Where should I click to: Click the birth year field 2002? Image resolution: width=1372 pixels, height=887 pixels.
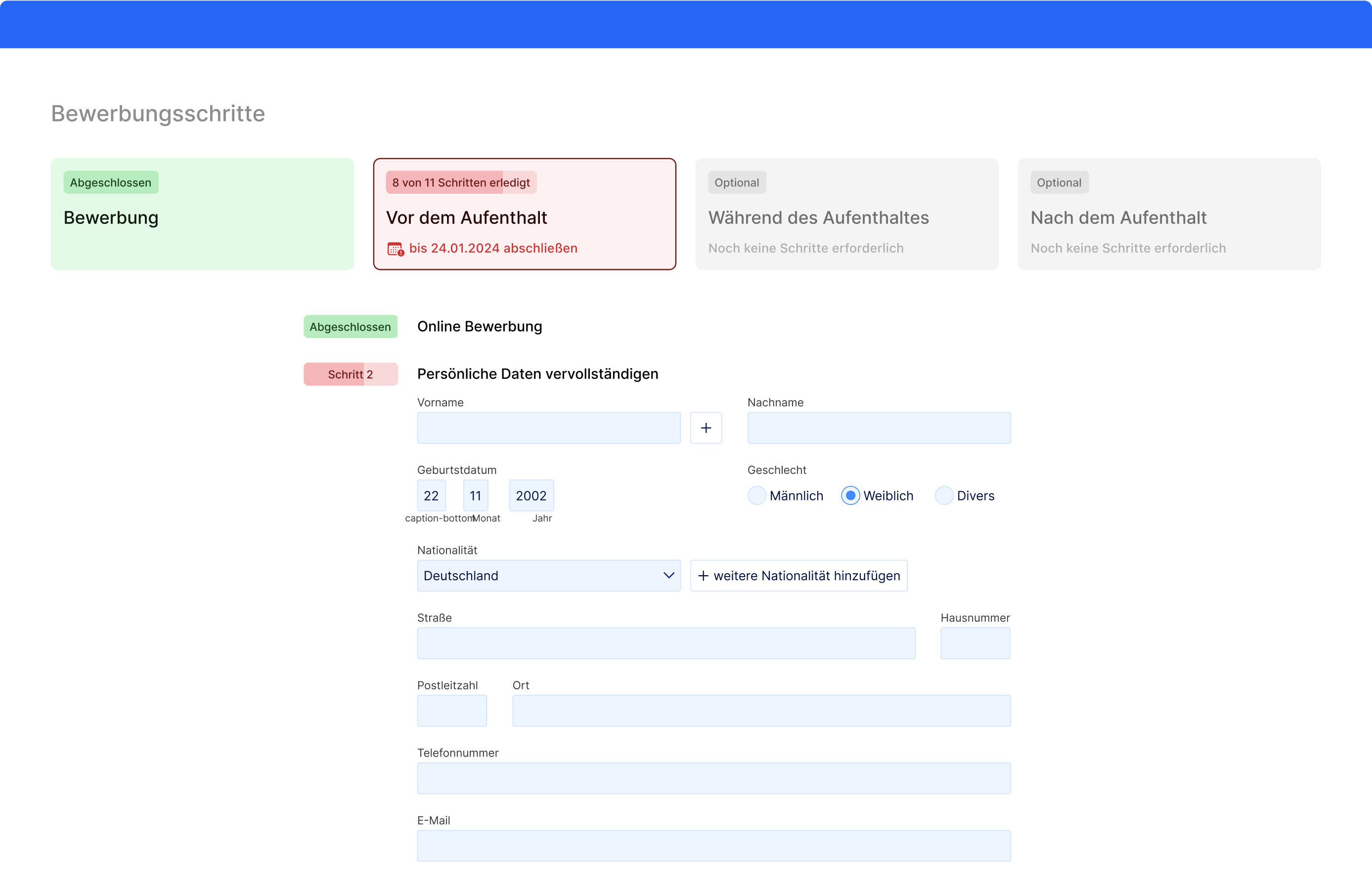pos(531,495)
